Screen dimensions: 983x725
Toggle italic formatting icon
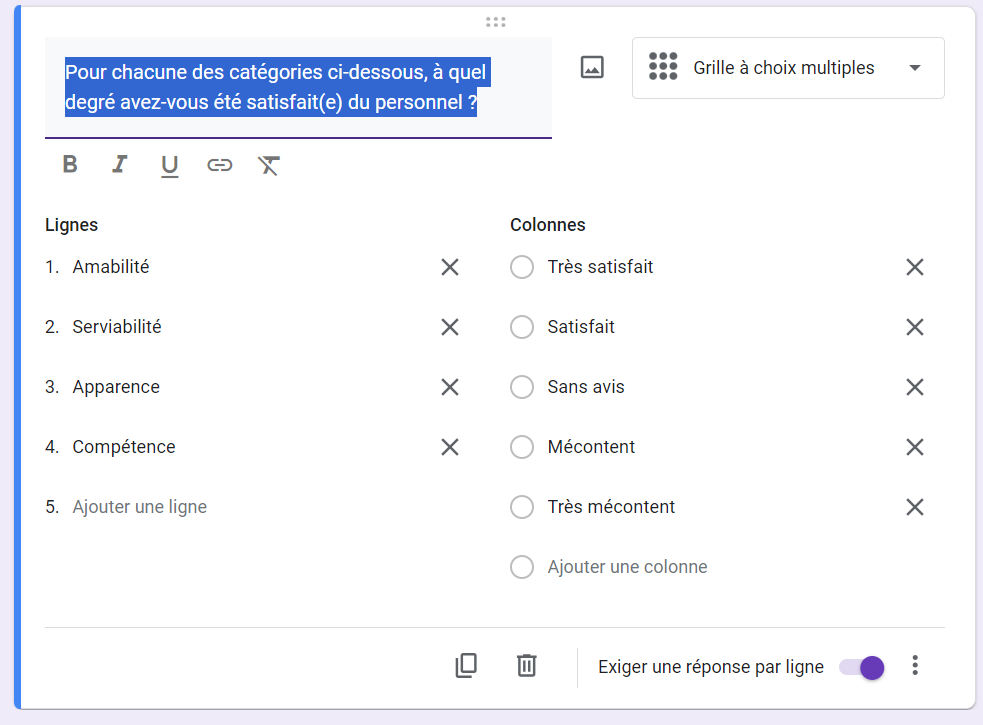click(120, 165)
